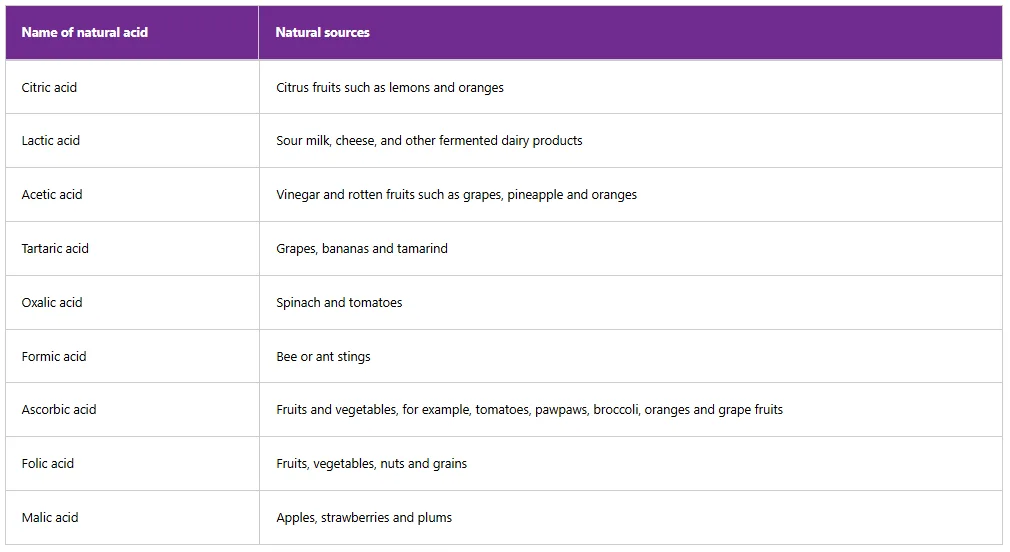Click the 'Spinach and tomatoes' text
The height and width of the screenshot is (552, 1010).
339,303
